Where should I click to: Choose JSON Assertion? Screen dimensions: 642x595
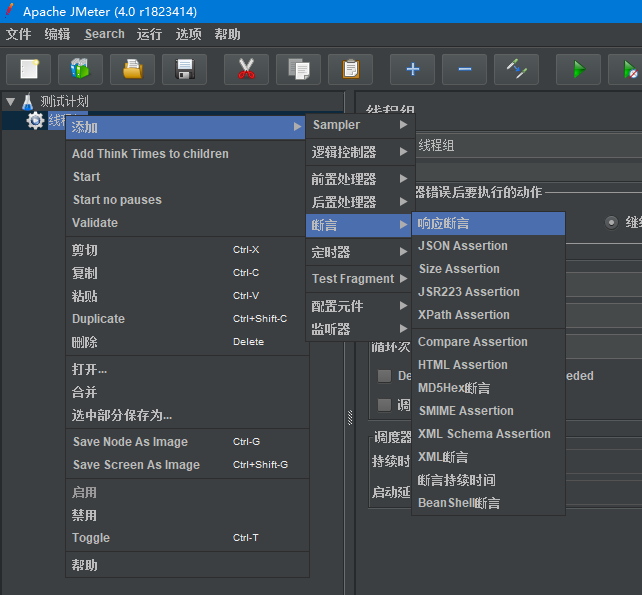point(488,246)
